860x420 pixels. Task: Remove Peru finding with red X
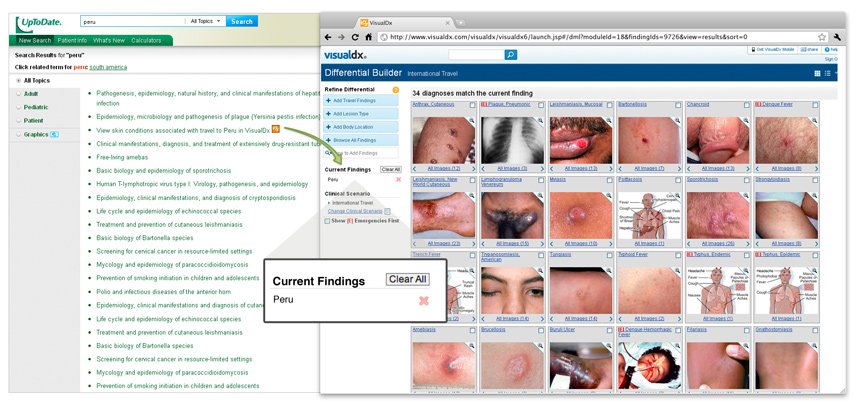(x=398, y=180)
